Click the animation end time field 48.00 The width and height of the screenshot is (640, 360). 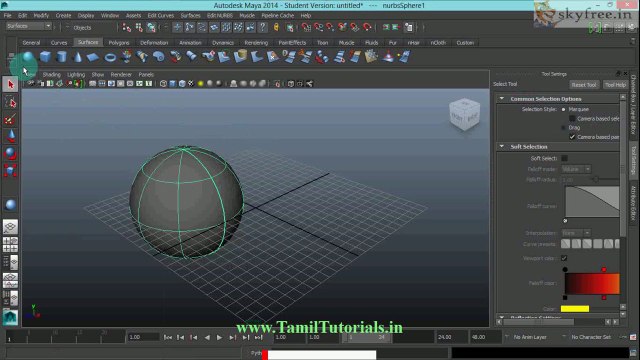[485, 337]
